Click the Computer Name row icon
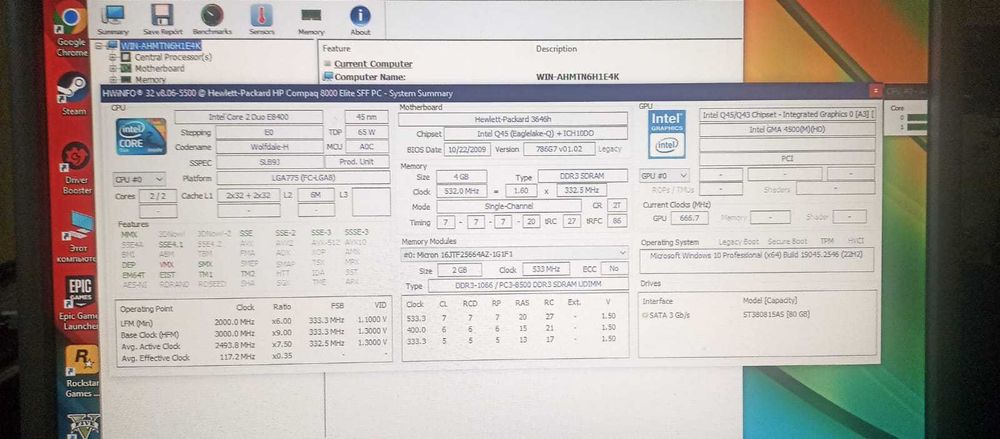 click(328, 77)
